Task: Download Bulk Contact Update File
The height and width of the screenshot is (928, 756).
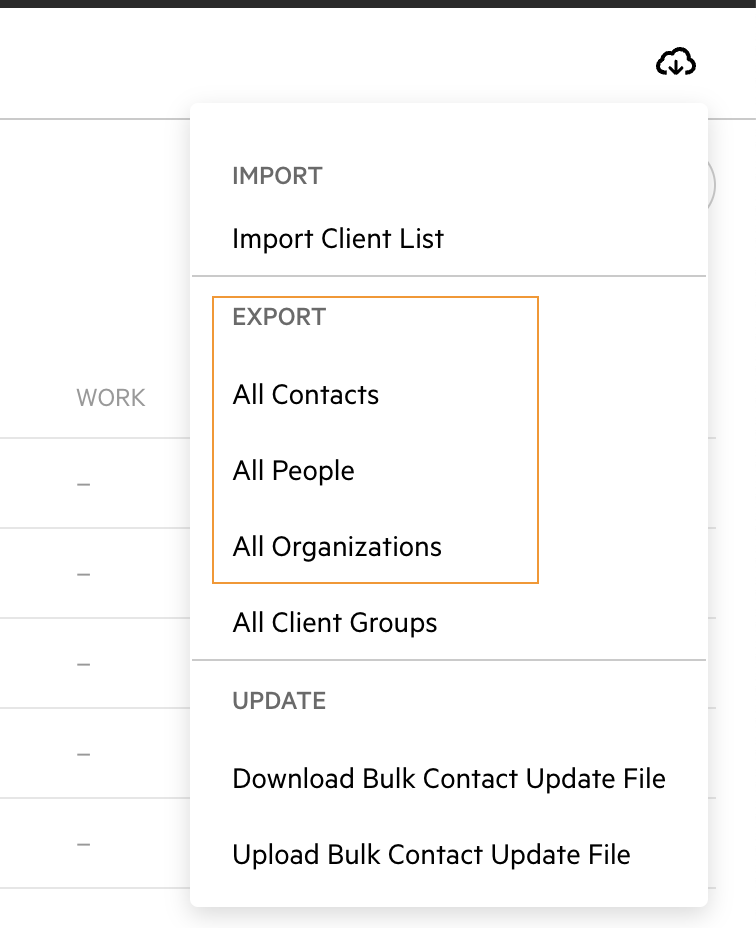Action: pyautogui.click(x=449, y=779)
